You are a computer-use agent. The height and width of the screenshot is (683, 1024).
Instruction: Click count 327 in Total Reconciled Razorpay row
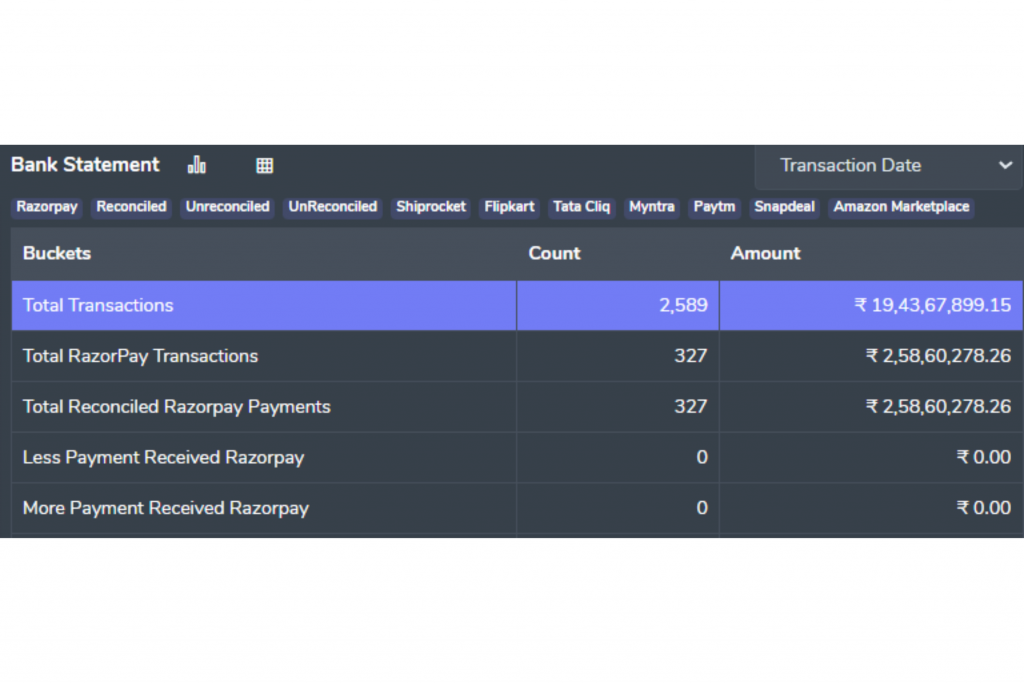coord(618,407)
